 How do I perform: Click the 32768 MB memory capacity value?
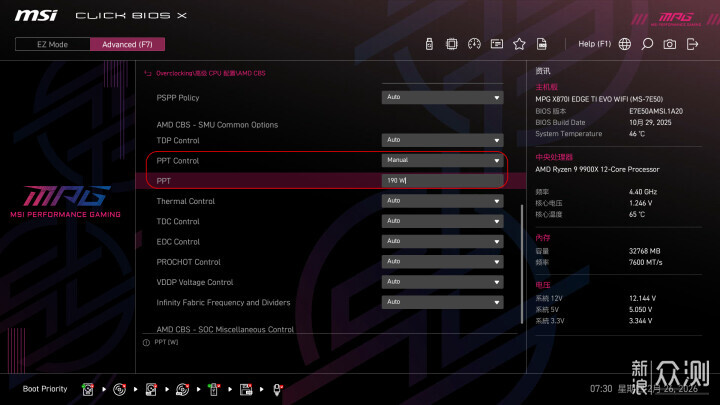tap(644, 251)
